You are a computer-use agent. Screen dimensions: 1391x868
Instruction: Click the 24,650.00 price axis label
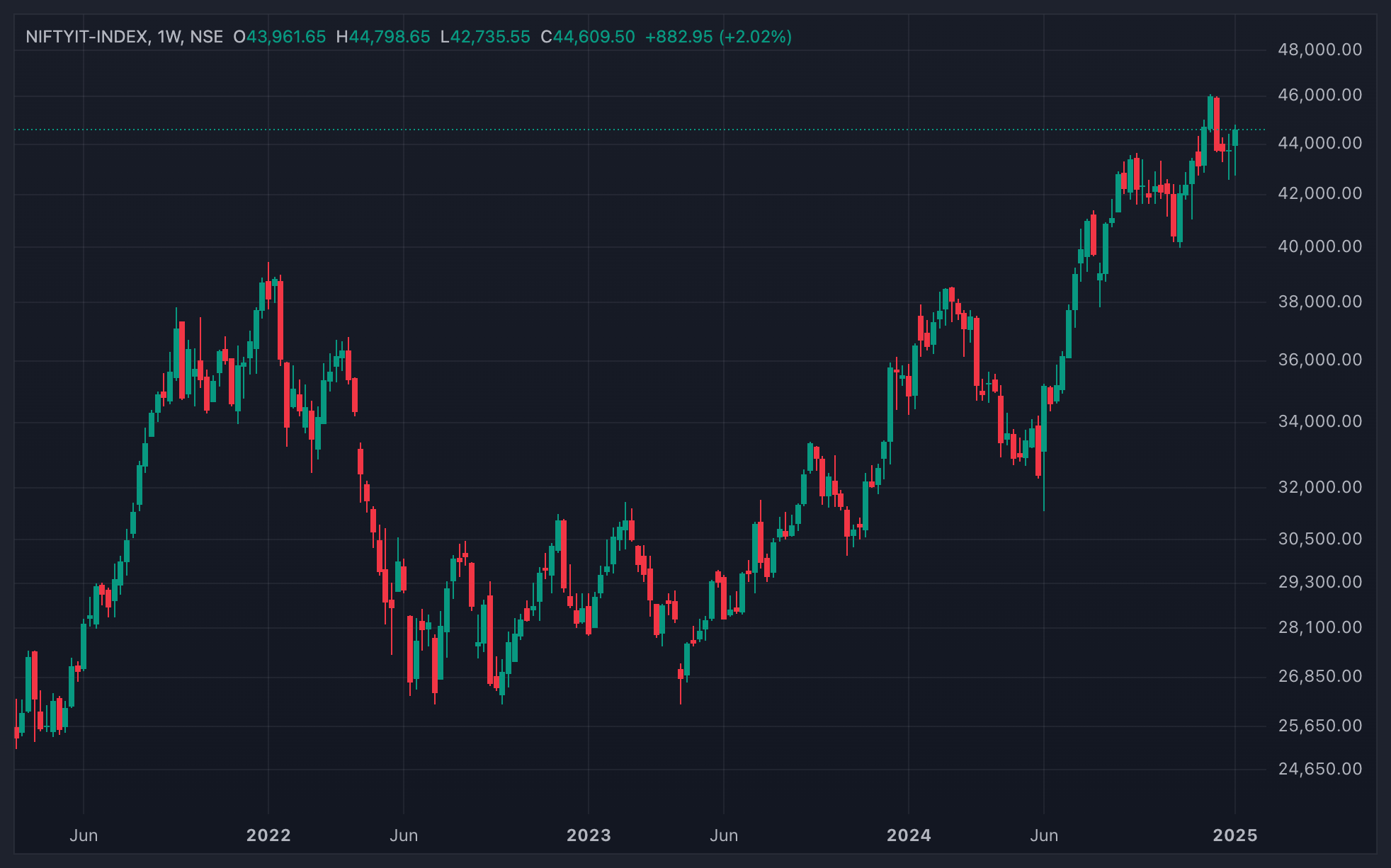(1319, 769)
